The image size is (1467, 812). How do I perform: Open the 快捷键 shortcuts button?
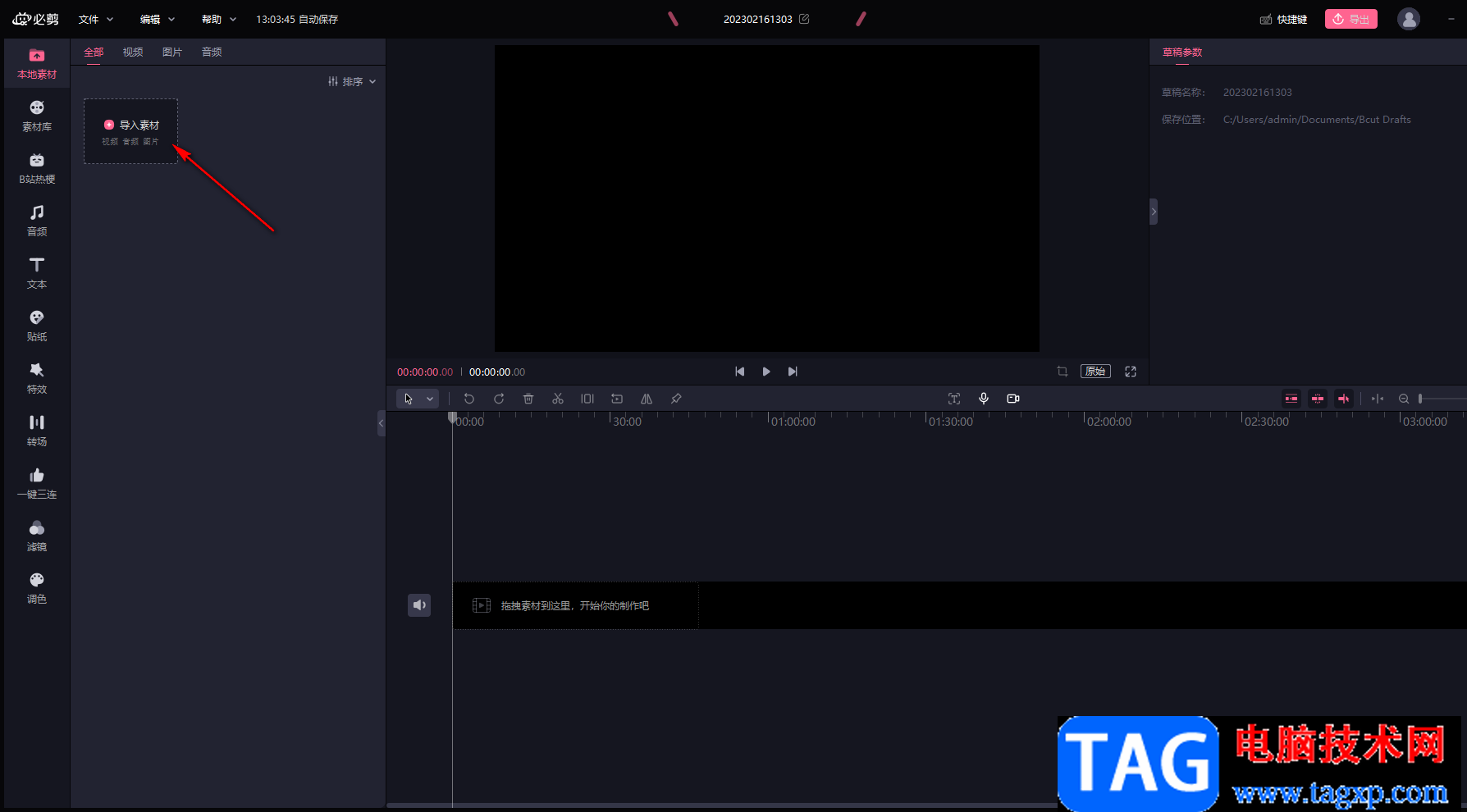1284,19
